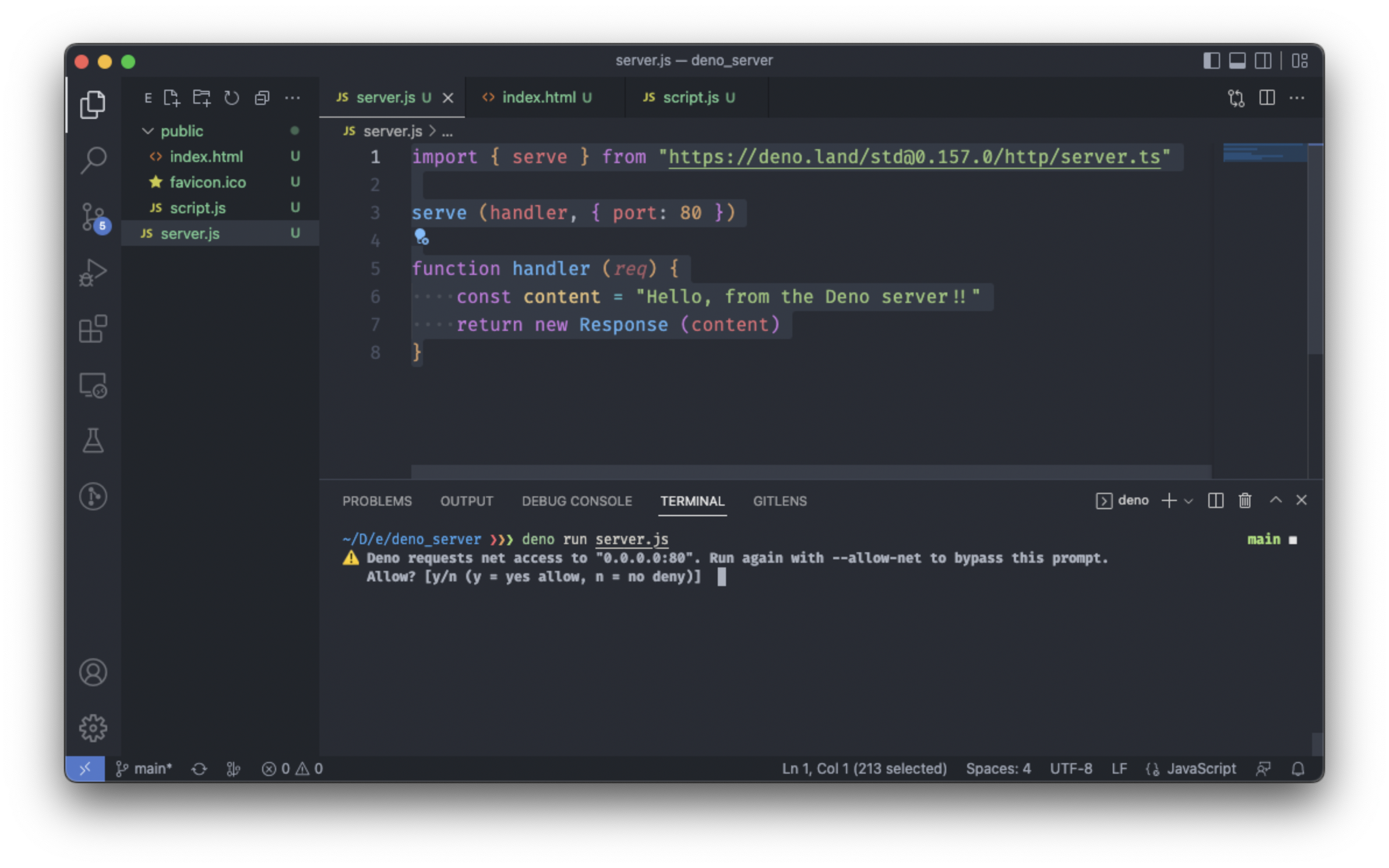
Task: Open errors and warnings count in status bar
Action: pyautogui.click(x=292, y=769)
